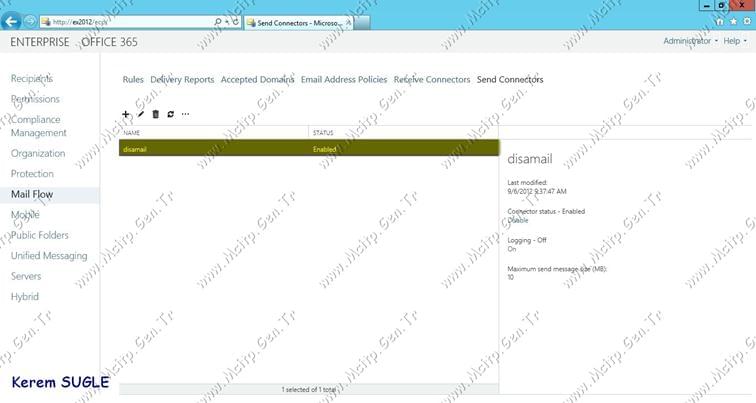The height and width of the screenshot is (403, 756).
Task: Open Hybrid in the sidebar
Action: tap(25, 296)
